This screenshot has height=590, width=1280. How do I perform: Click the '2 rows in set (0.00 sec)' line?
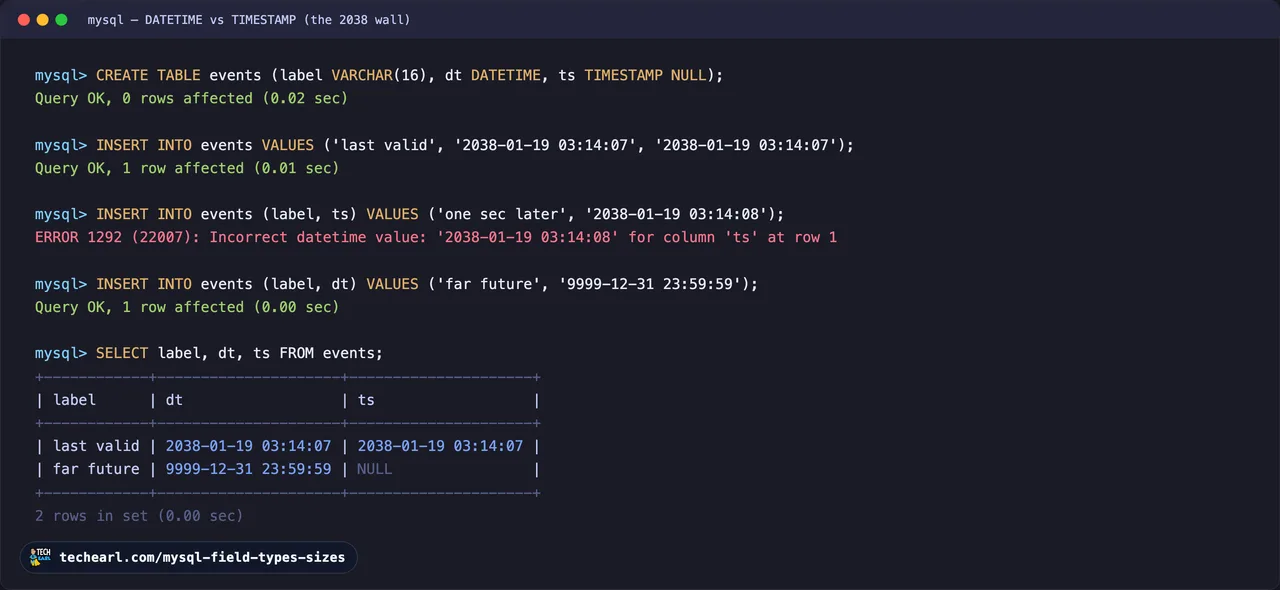[x=139, y=516]
